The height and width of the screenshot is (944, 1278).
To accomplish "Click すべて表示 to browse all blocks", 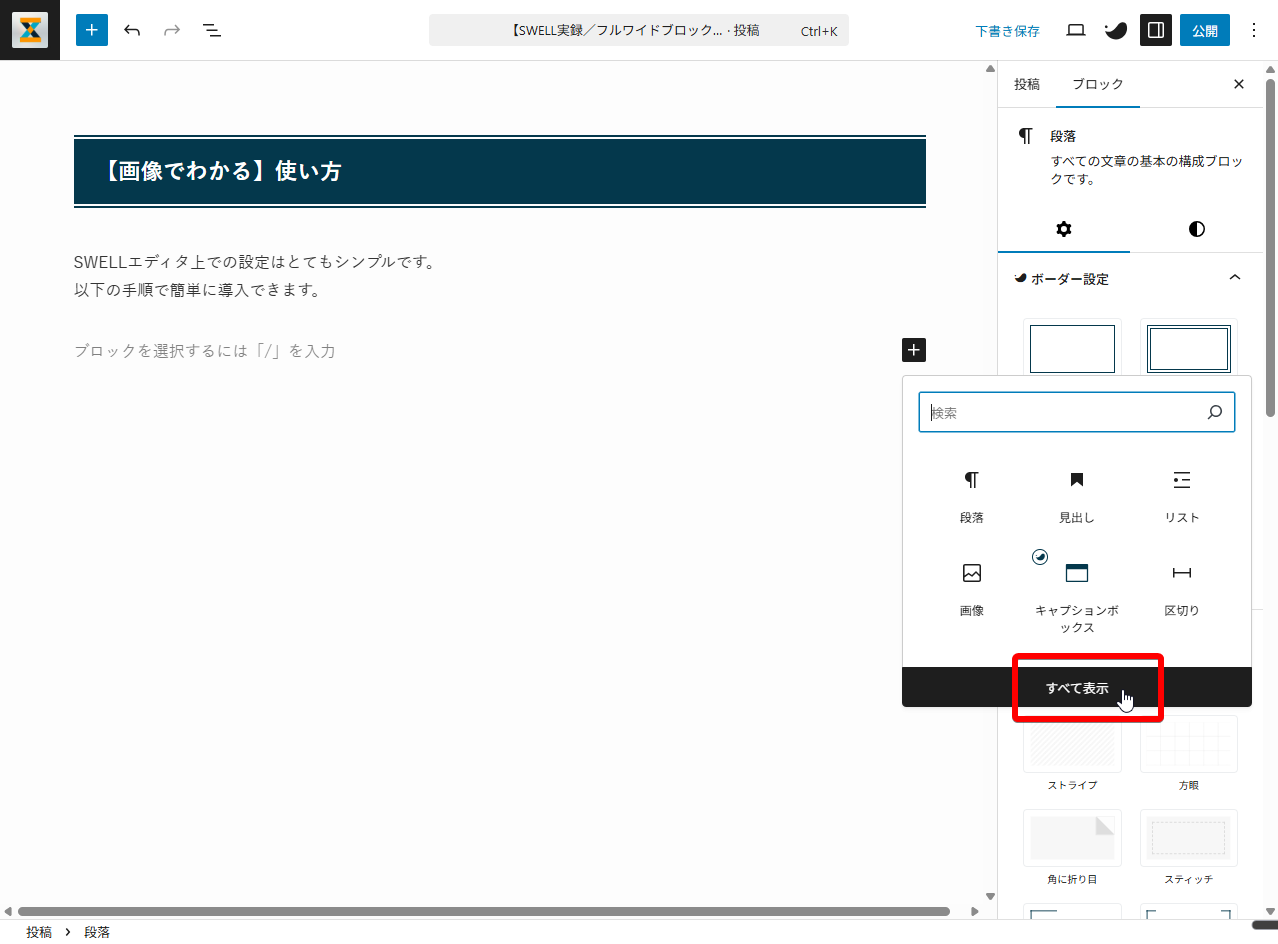I will [x=1077, y=688].
